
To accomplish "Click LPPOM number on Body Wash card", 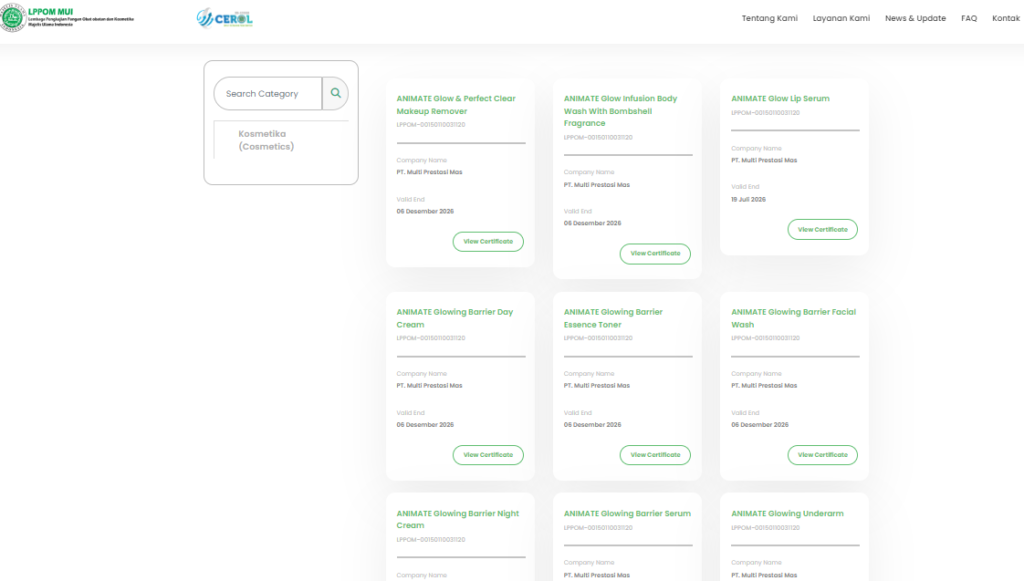I will click(598, 138).
